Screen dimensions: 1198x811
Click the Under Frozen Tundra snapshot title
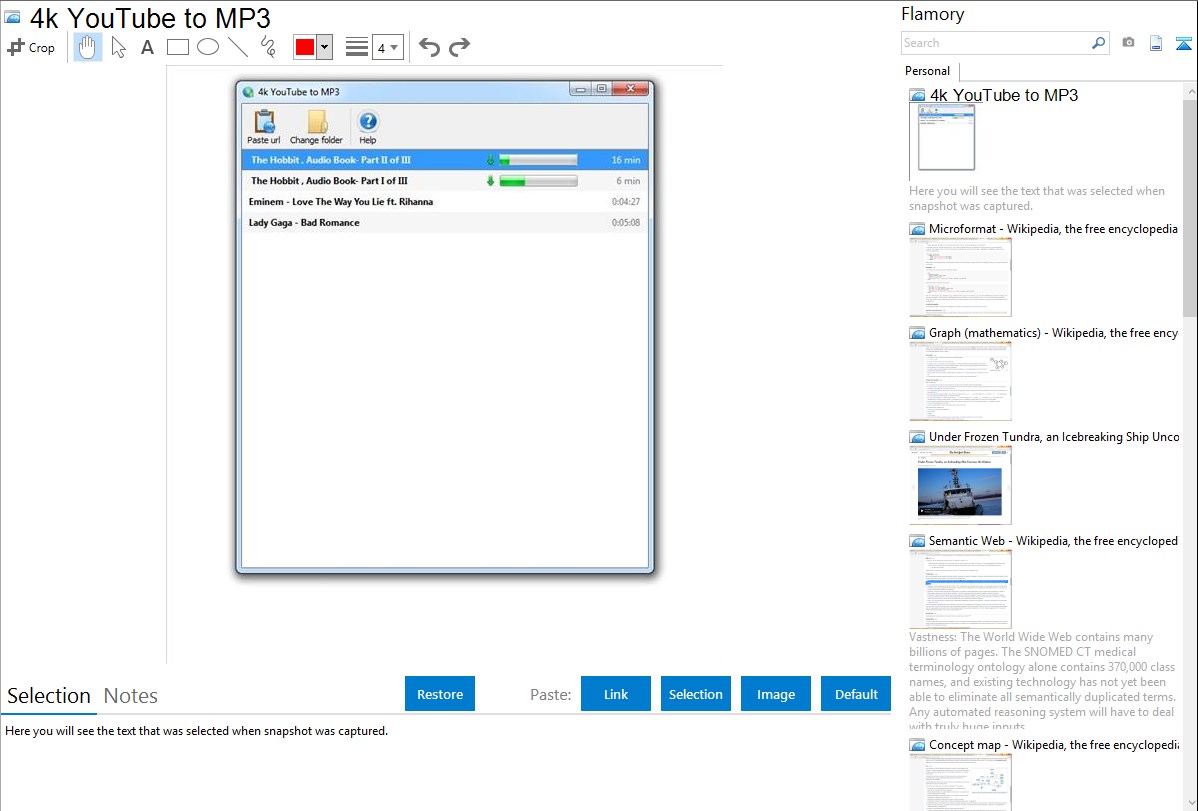pos(1054,436)
